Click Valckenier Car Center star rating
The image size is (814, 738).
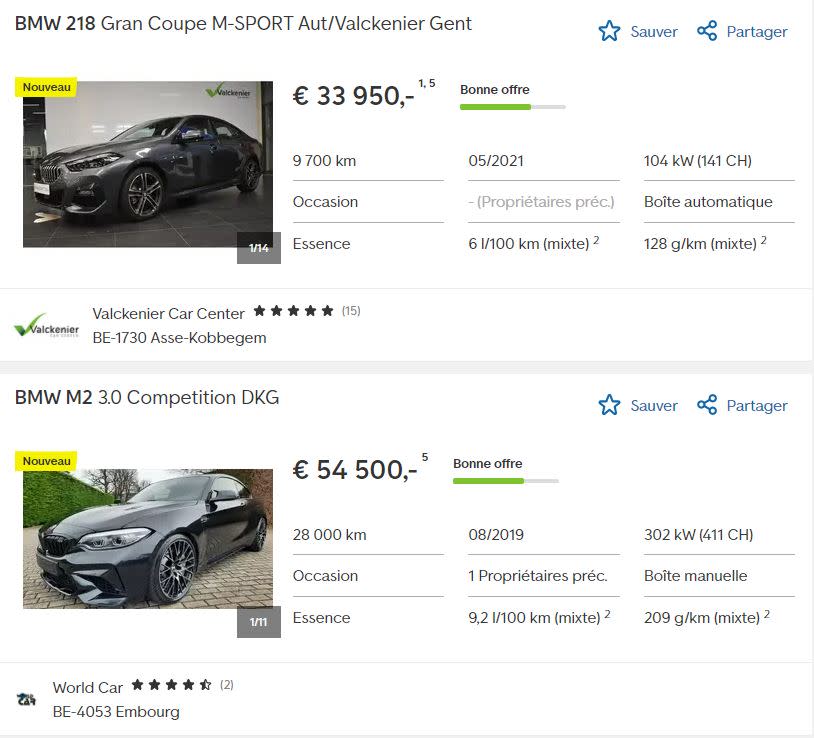coord(293,311)
